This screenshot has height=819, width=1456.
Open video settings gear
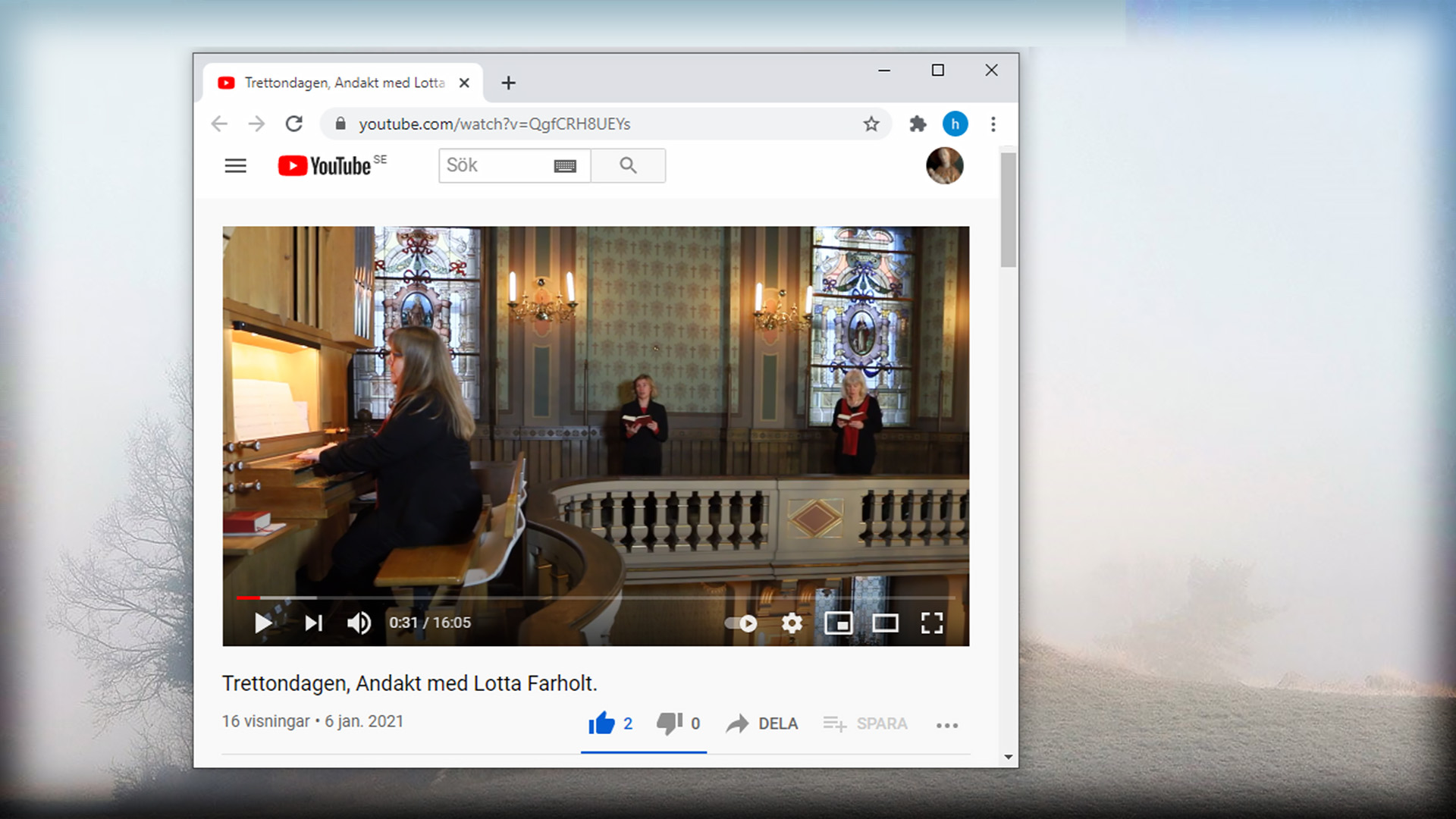[x=792, y=623]
